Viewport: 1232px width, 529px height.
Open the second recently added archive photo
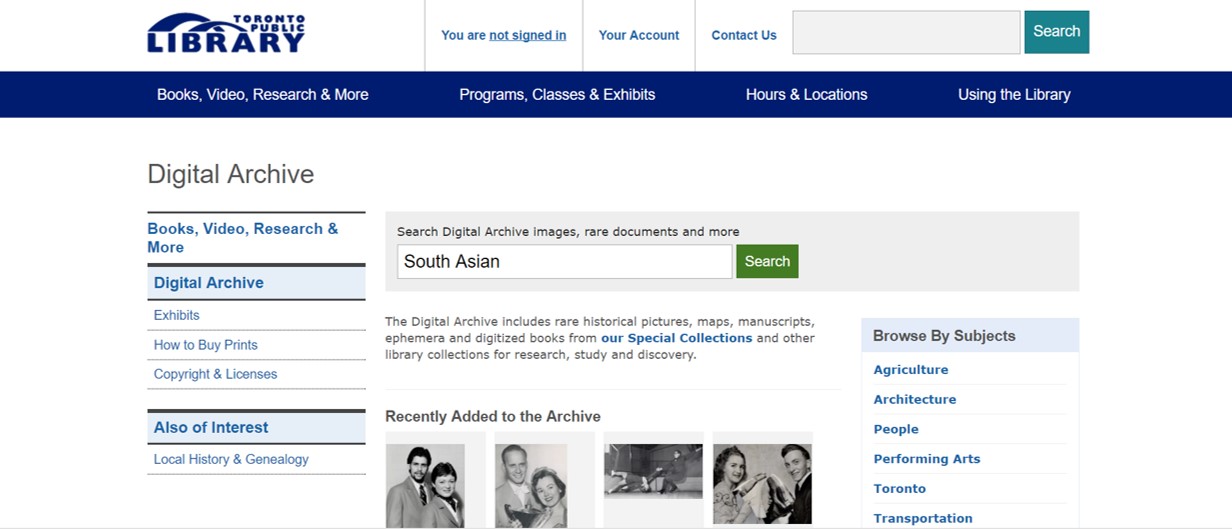(531, 485)
